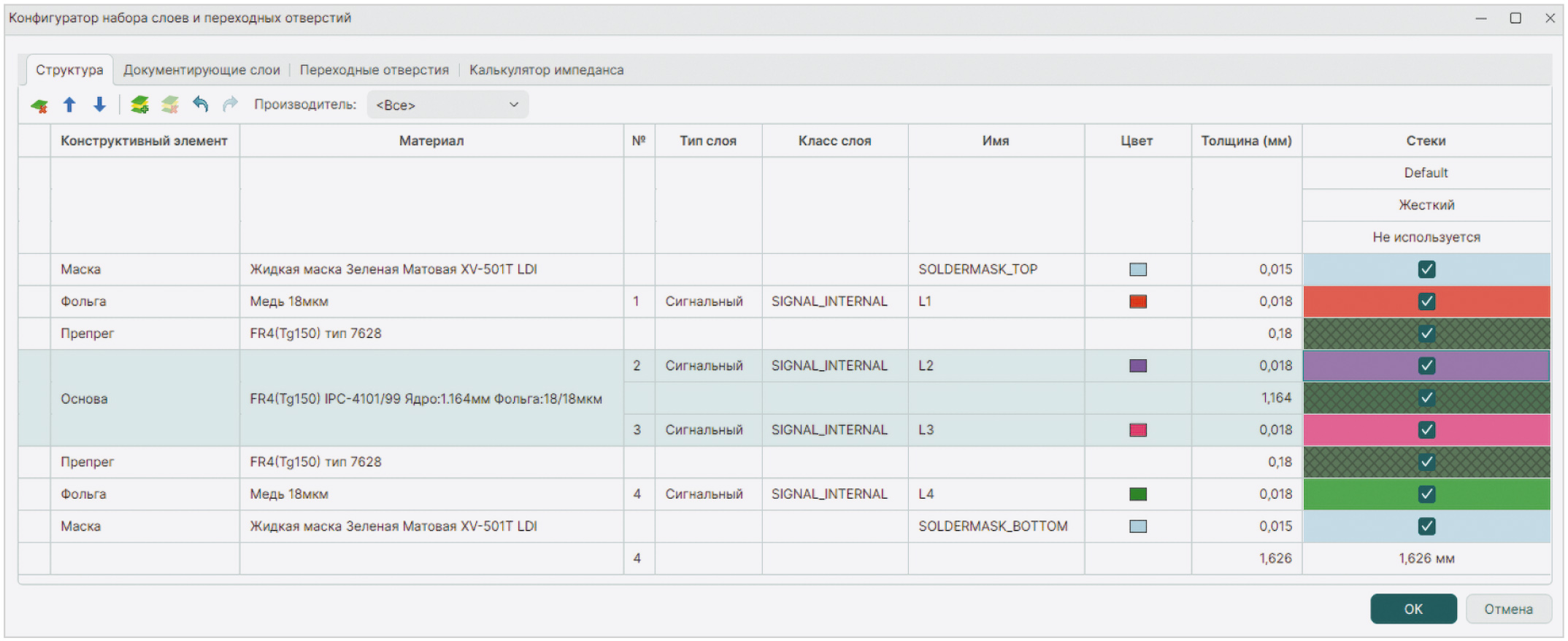Click the Конструктивный элемент column header

145,141
